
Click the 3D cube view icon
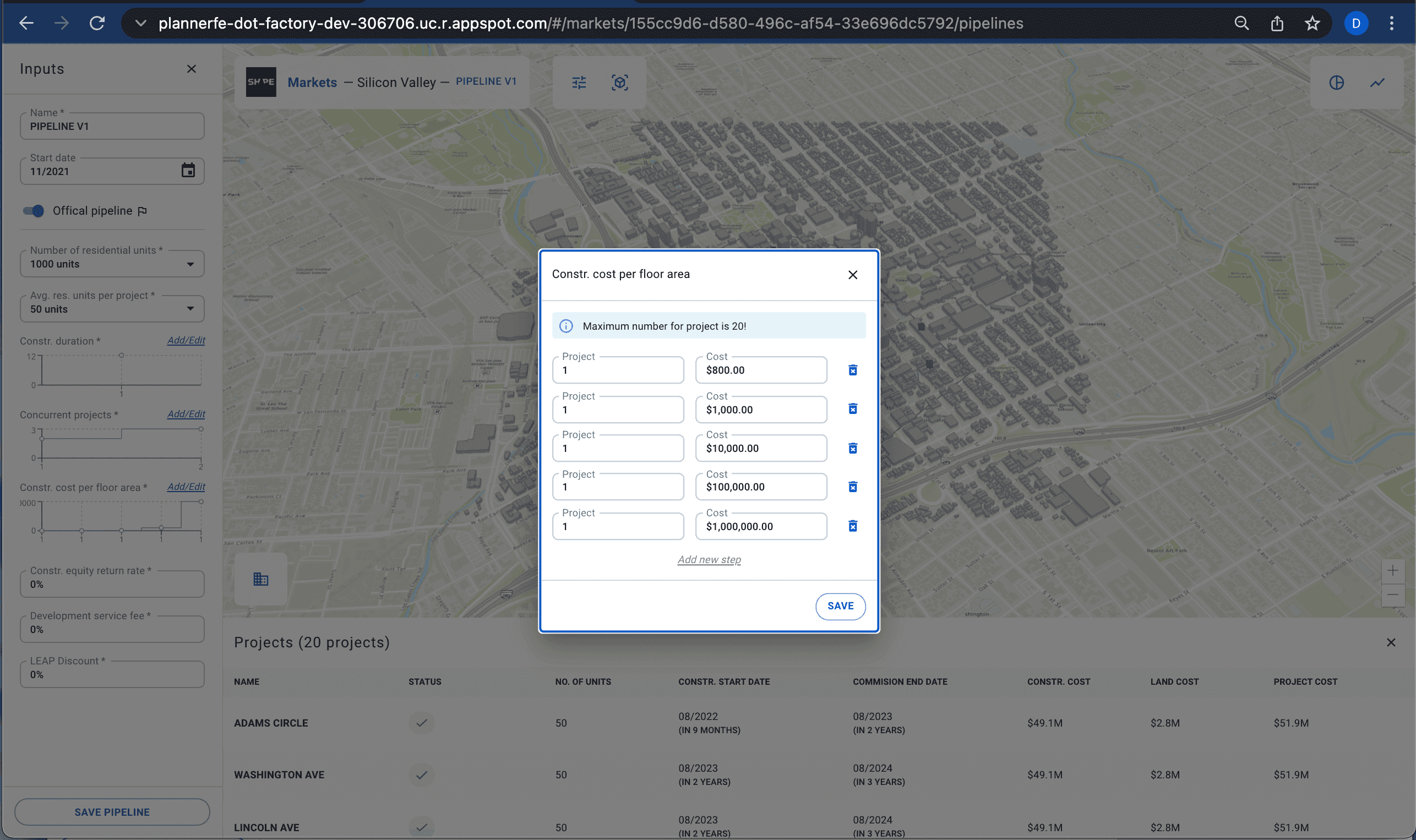click(620, 83)
